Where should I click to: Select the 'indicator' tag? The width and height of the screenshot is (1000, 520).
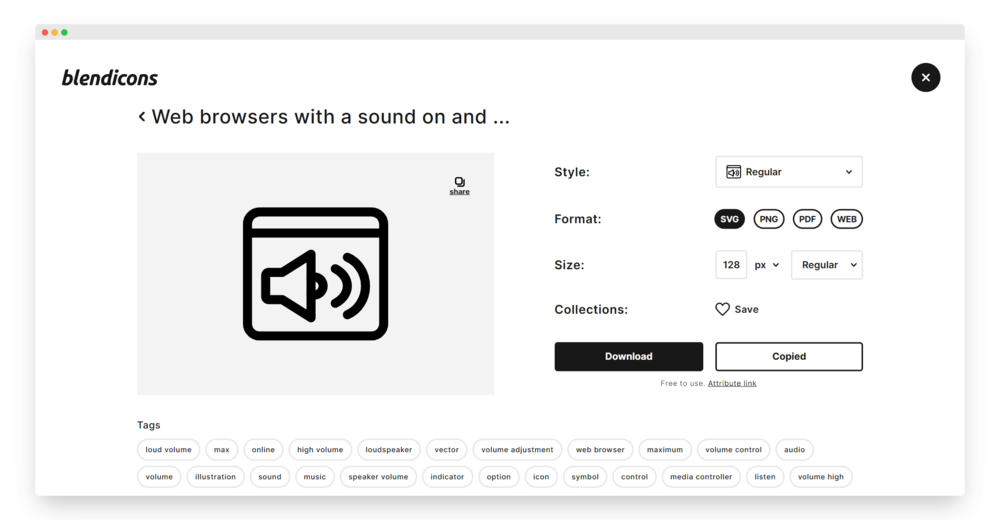coord(447,477)
